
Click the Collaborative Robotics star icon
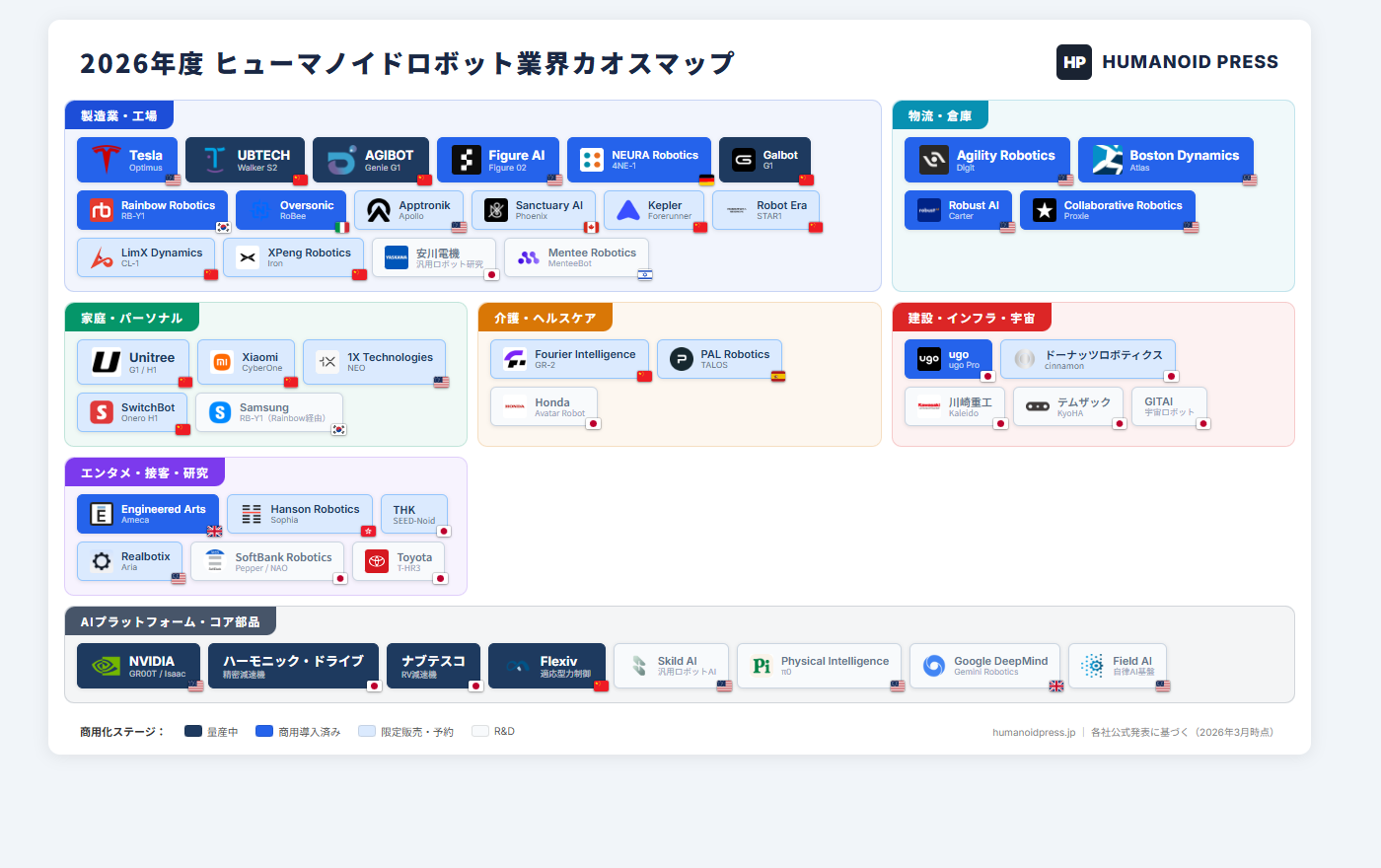[1044, 210]
